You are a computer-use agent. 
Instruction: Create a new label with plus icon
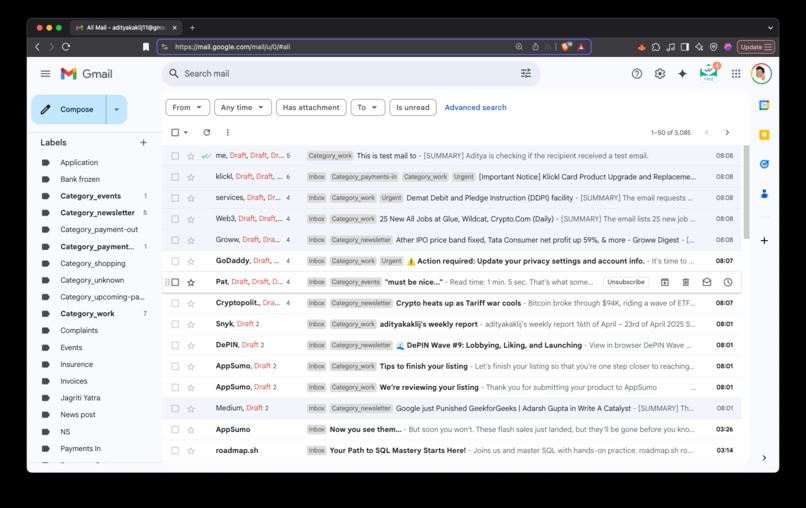coord(143,142)
